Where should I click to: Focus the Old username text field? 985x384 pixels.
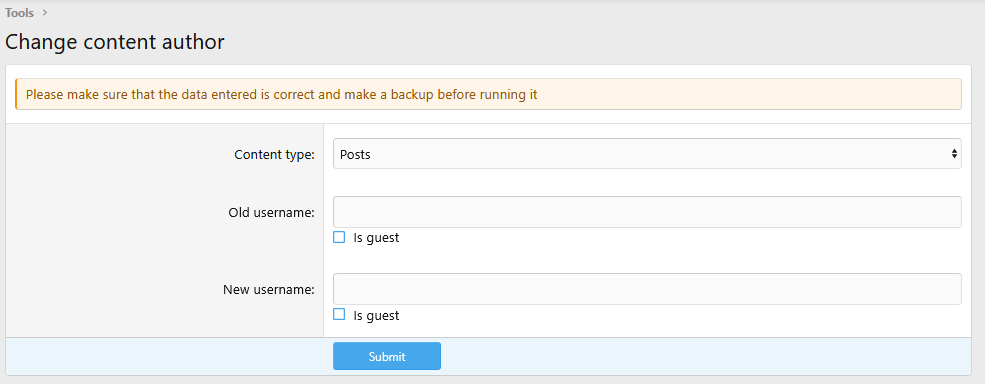coord(647,212)
